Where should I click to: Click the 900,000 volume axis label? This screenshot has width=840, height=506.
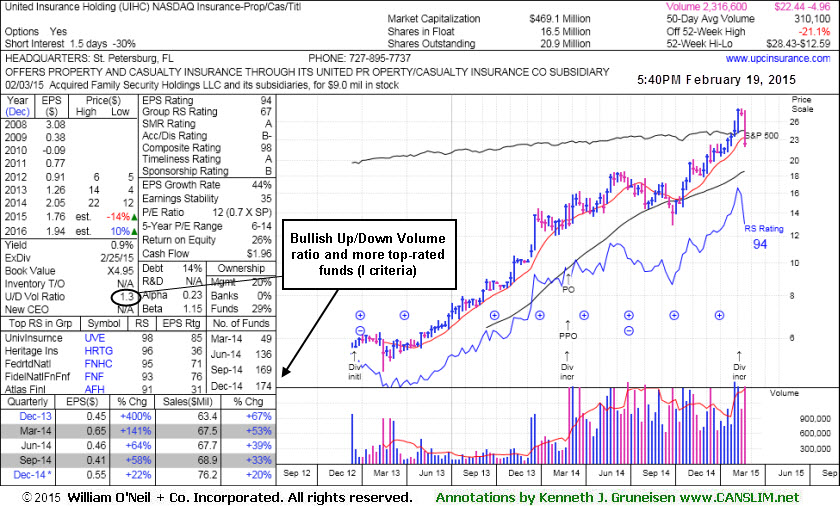point(815,419)
